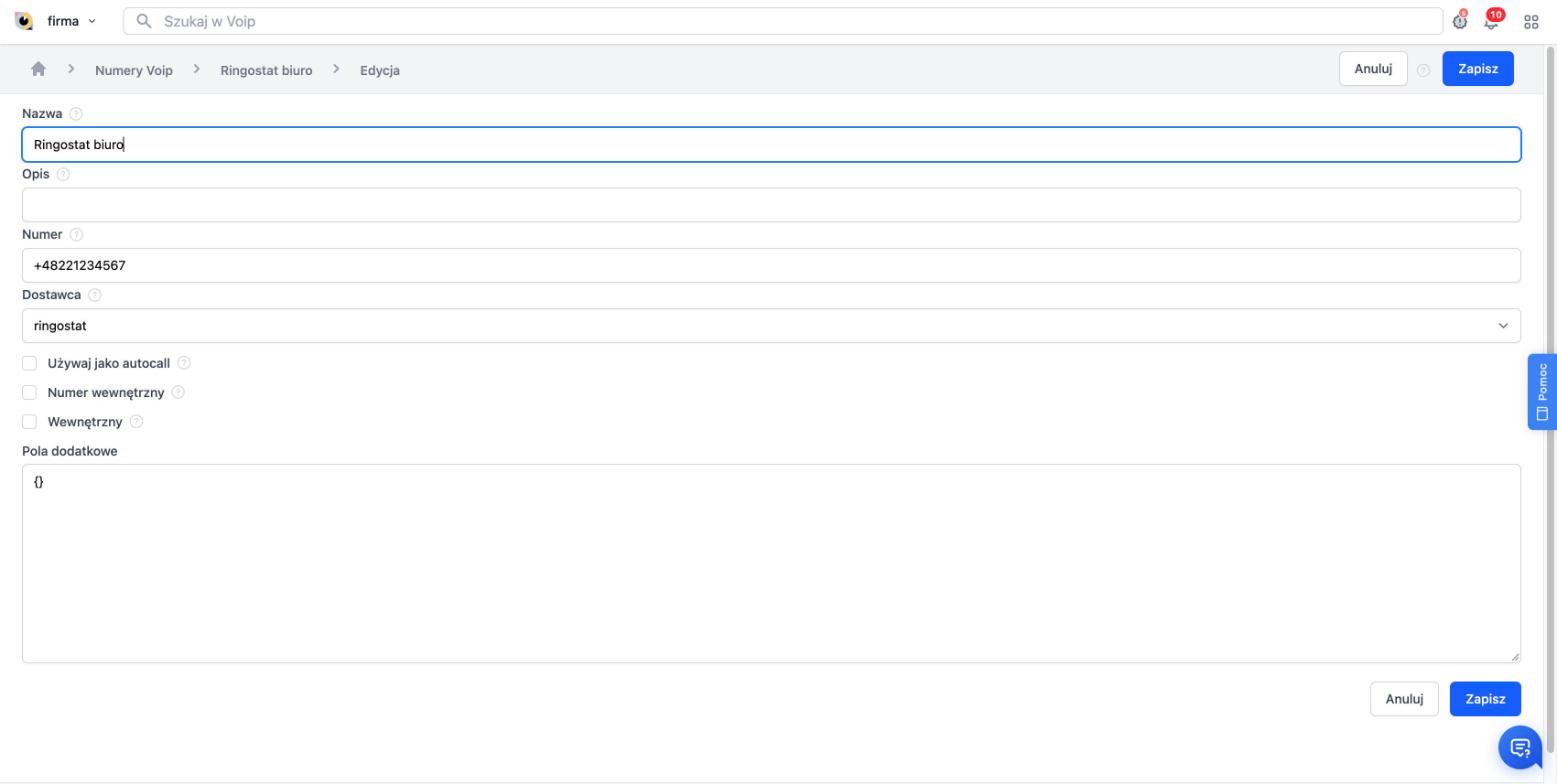The height and width of the screenshot is (784, 1557).
Task: Show help tooltip for Opis
Action: (x=63, y=174)
